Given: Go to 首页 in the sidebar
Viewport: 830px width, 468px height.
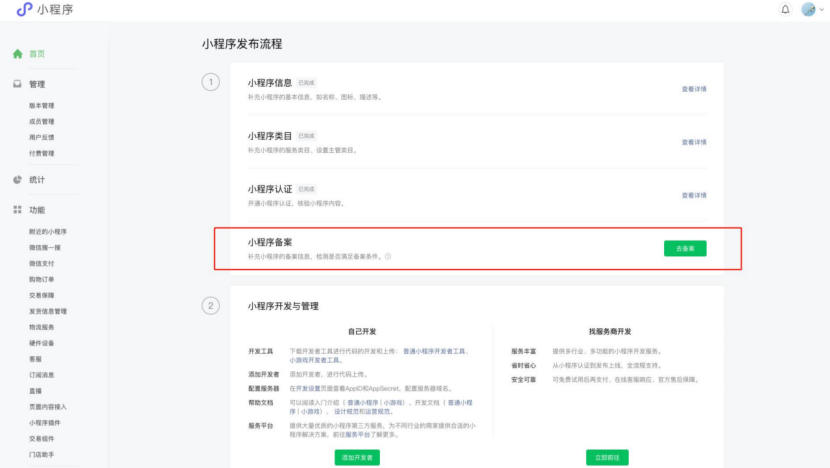Looking at the screenshot, I should (37, 54).
